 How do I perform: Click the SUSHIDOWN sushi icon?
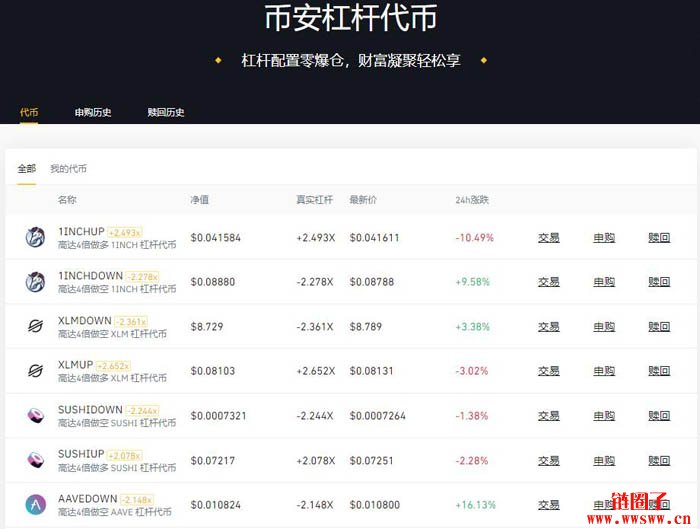click(x=35, y=415)
